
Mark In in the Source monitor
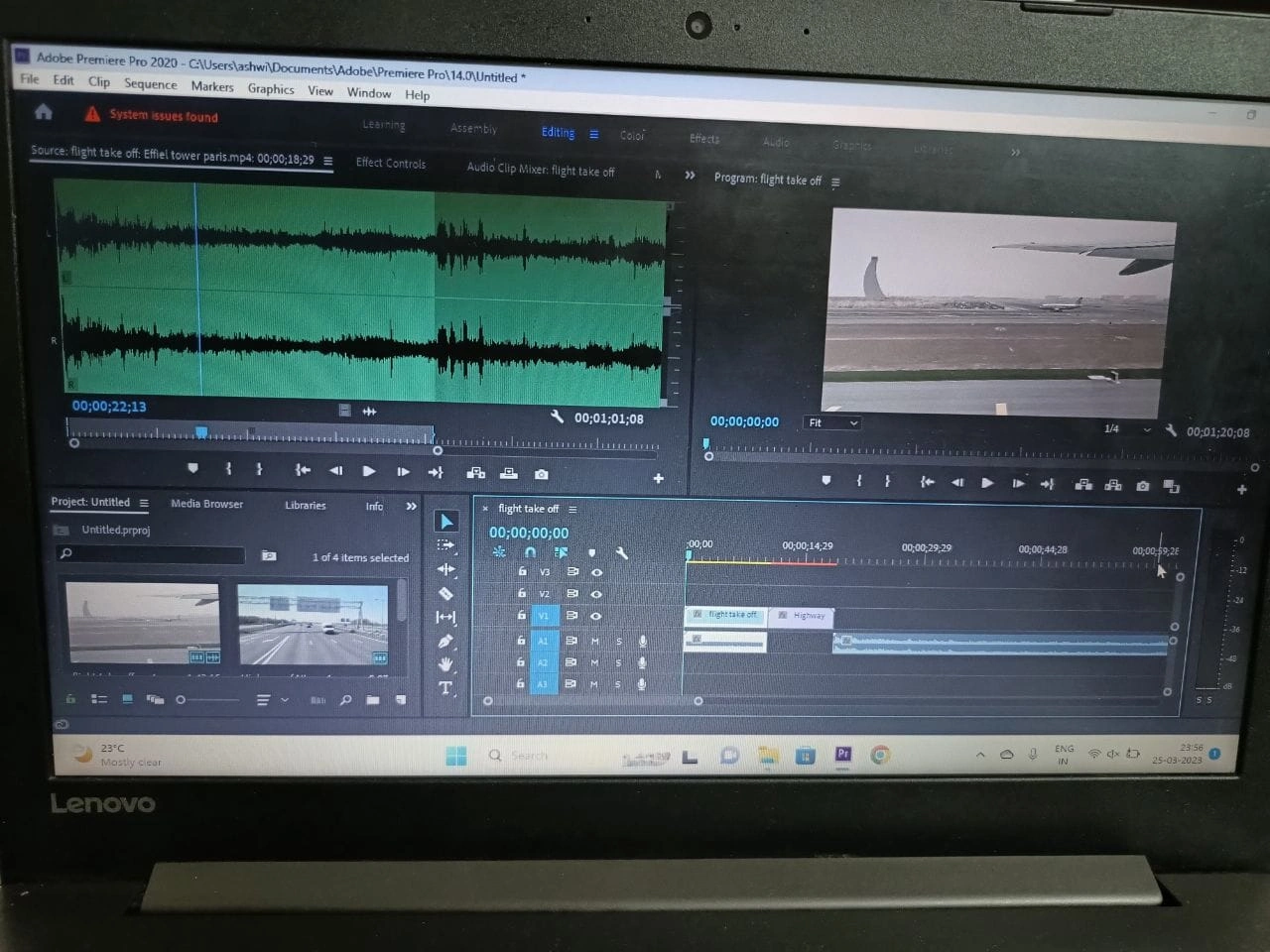[x=228, y=469]
